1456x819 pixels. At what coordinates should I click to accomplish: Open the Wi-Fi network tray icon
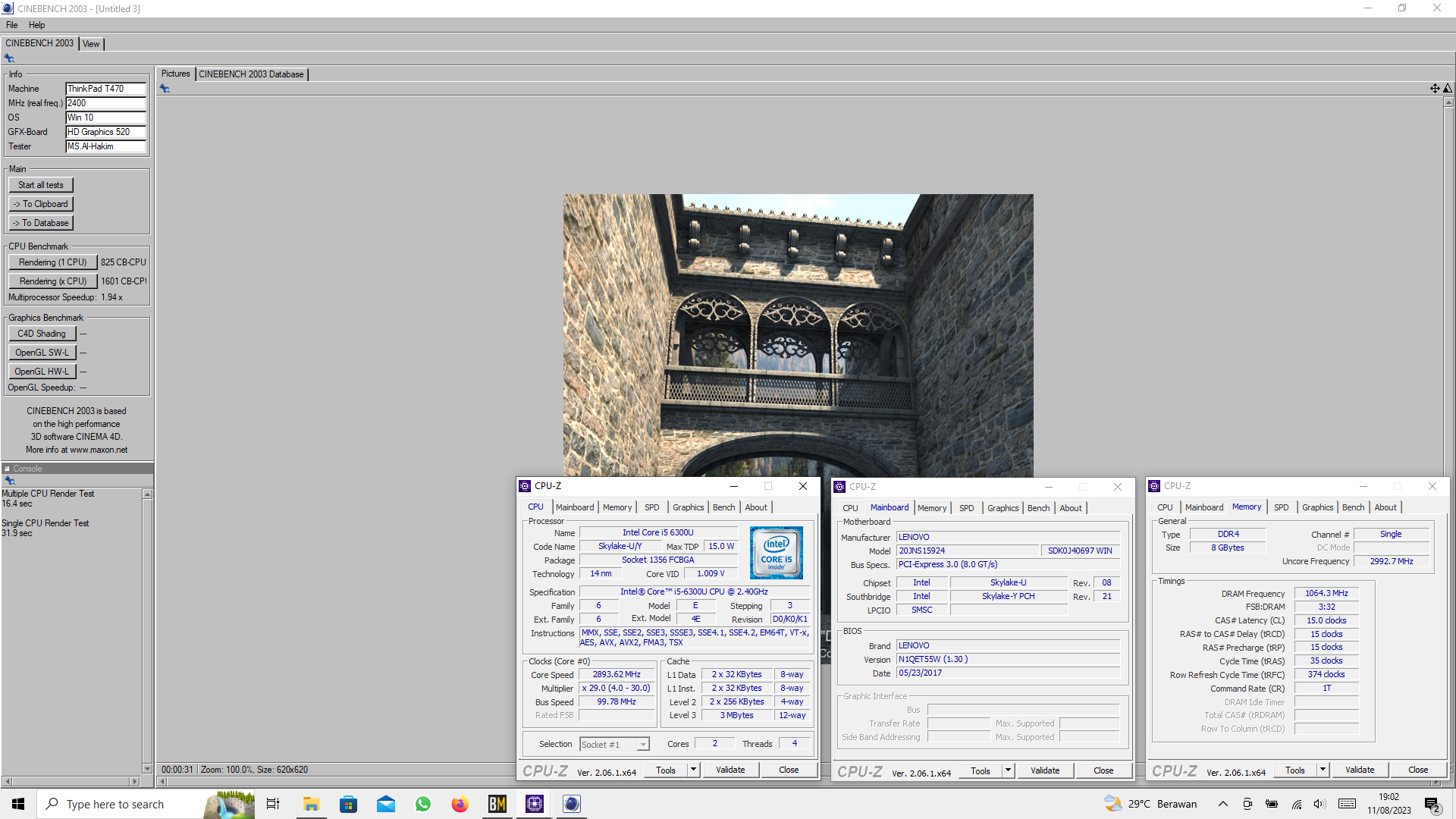click(1297, 804)
